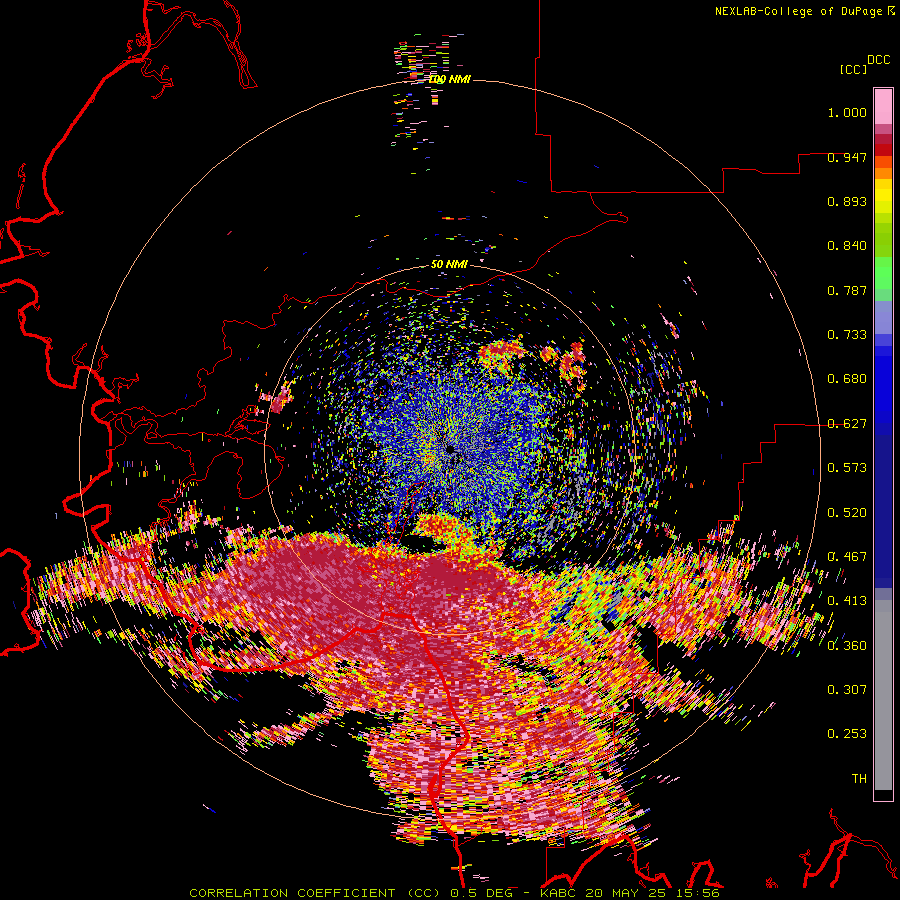Click the NEXLAB-College of DuPage credit text
This screenshot has height=900, width=900.
[798, 11]
